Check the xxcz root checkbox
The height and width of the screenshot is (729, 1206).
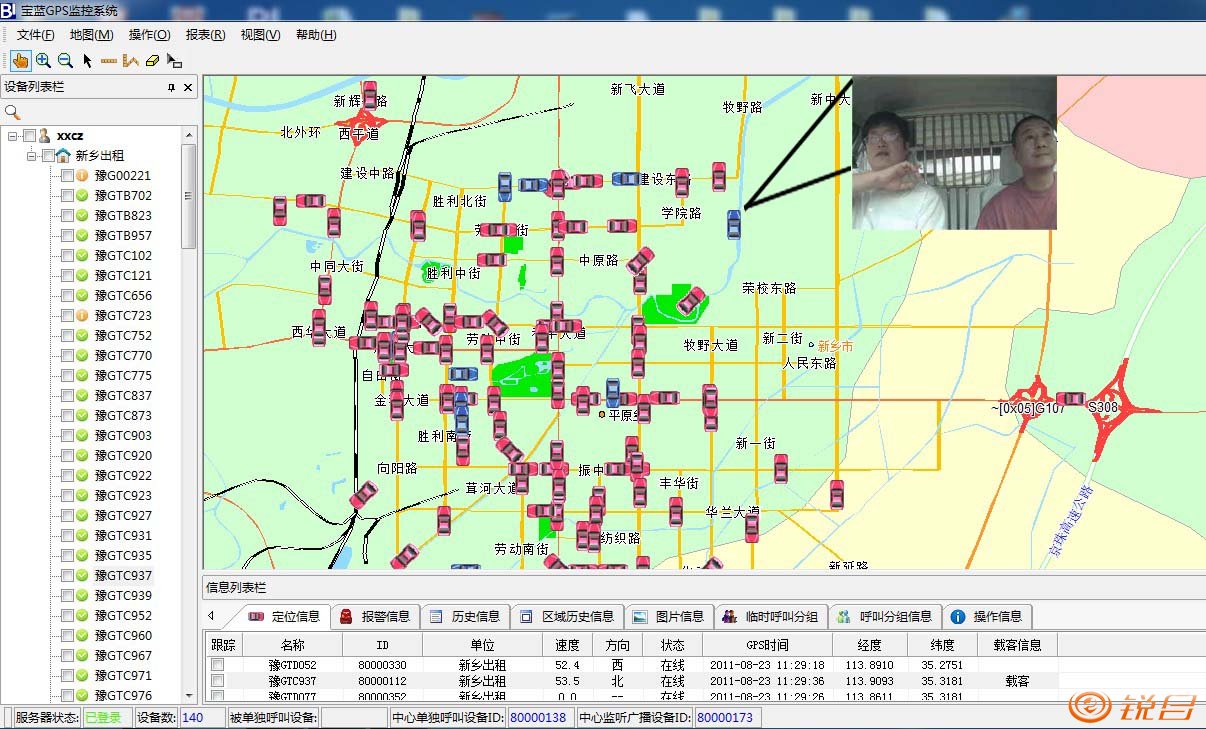click(x=29, y=135)
